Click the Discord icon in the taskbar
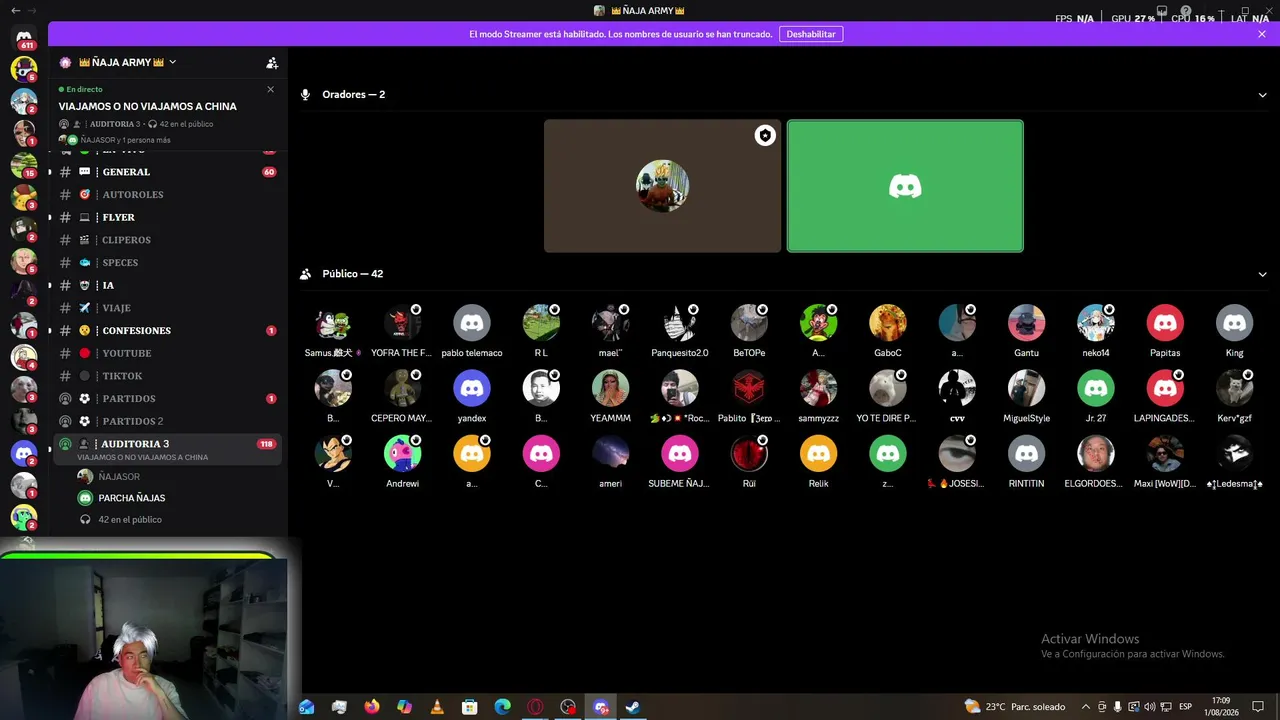Viewport: 1280px width, 720px height. coord(601,707)
